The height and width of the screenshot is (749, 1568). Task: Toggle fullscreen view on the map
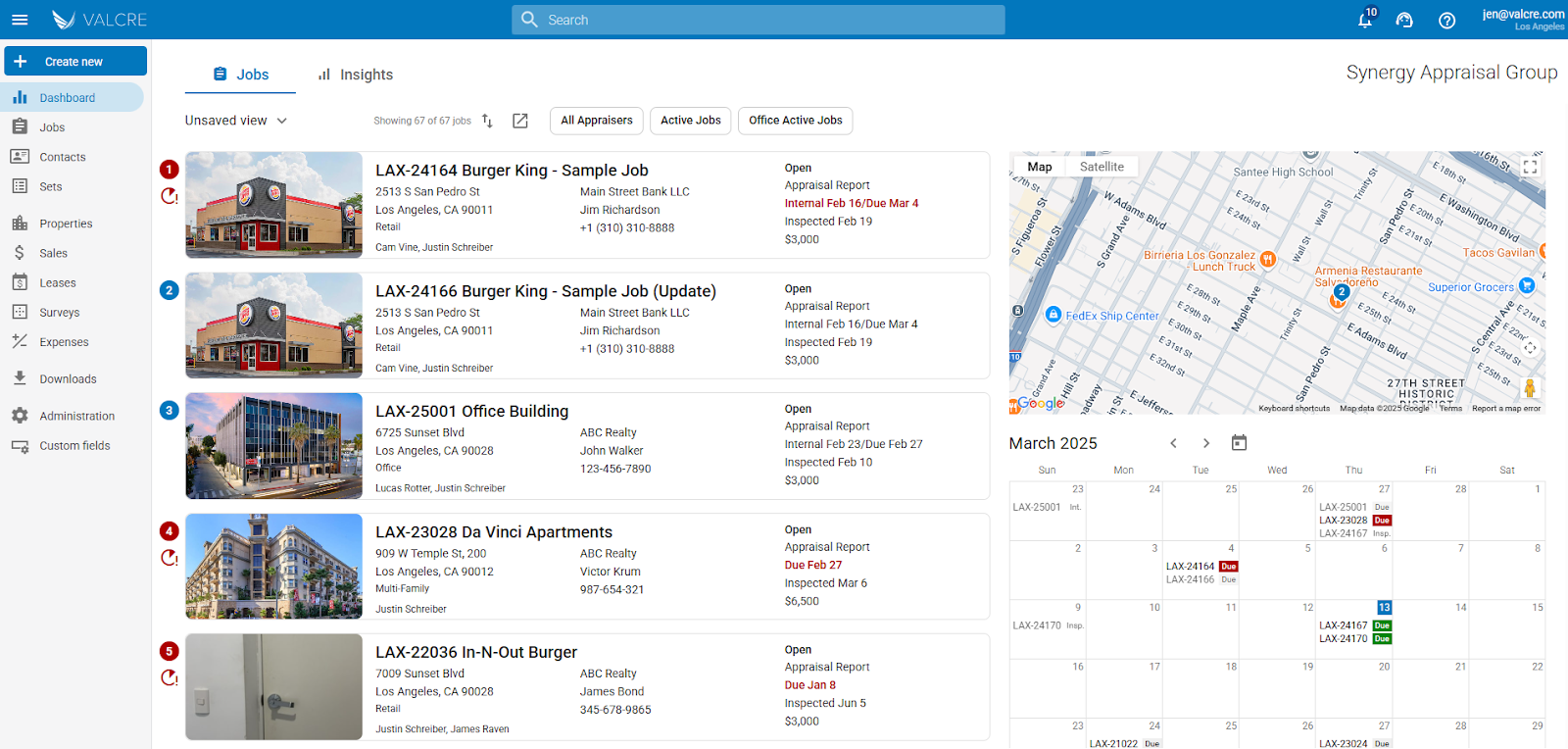click(1530, 168)
